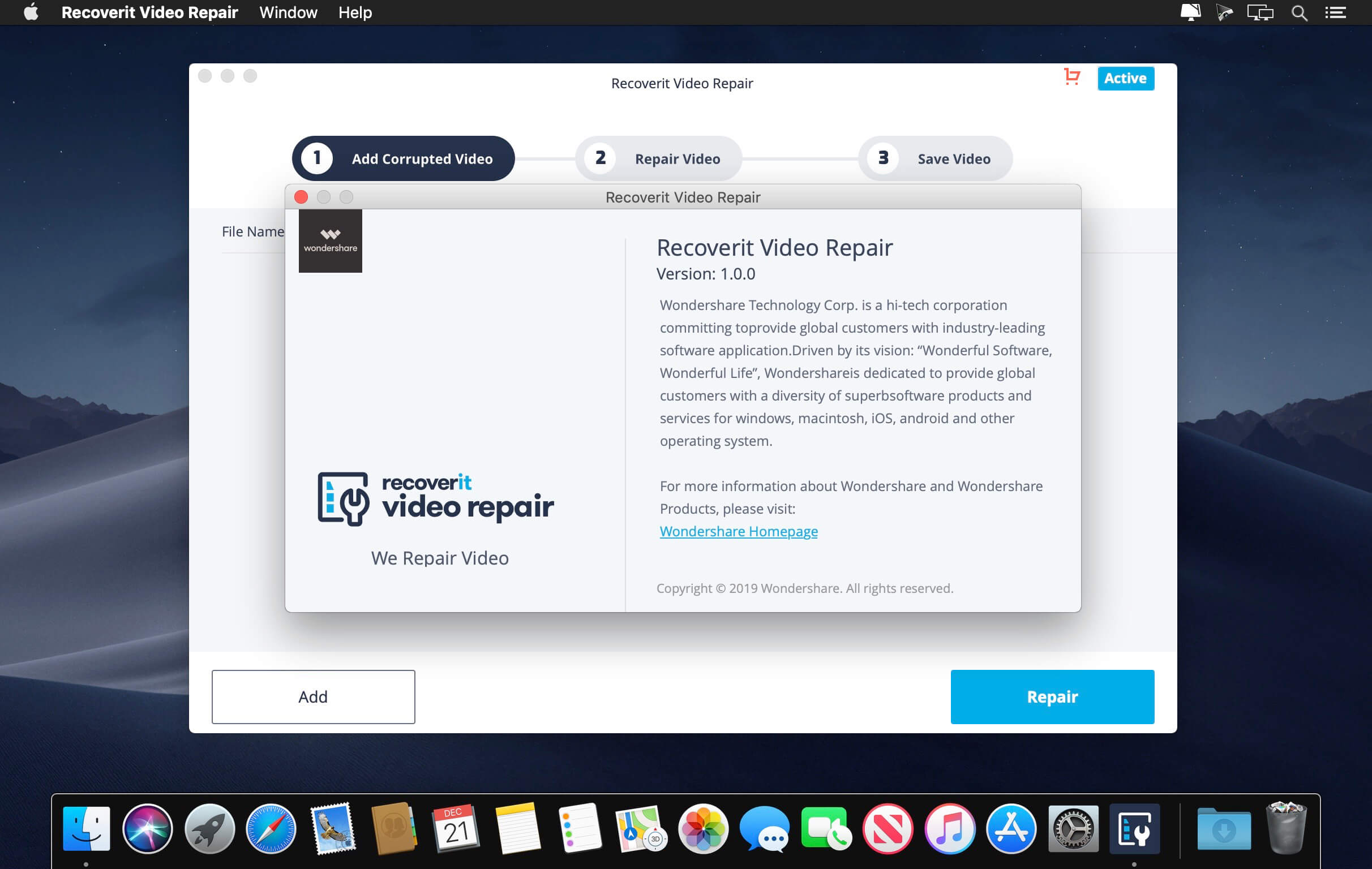Image resolution: width=1372 pixels, height=869 pixels.
Task: Open the Downloads folder in dock
Action: (1224, 829)
